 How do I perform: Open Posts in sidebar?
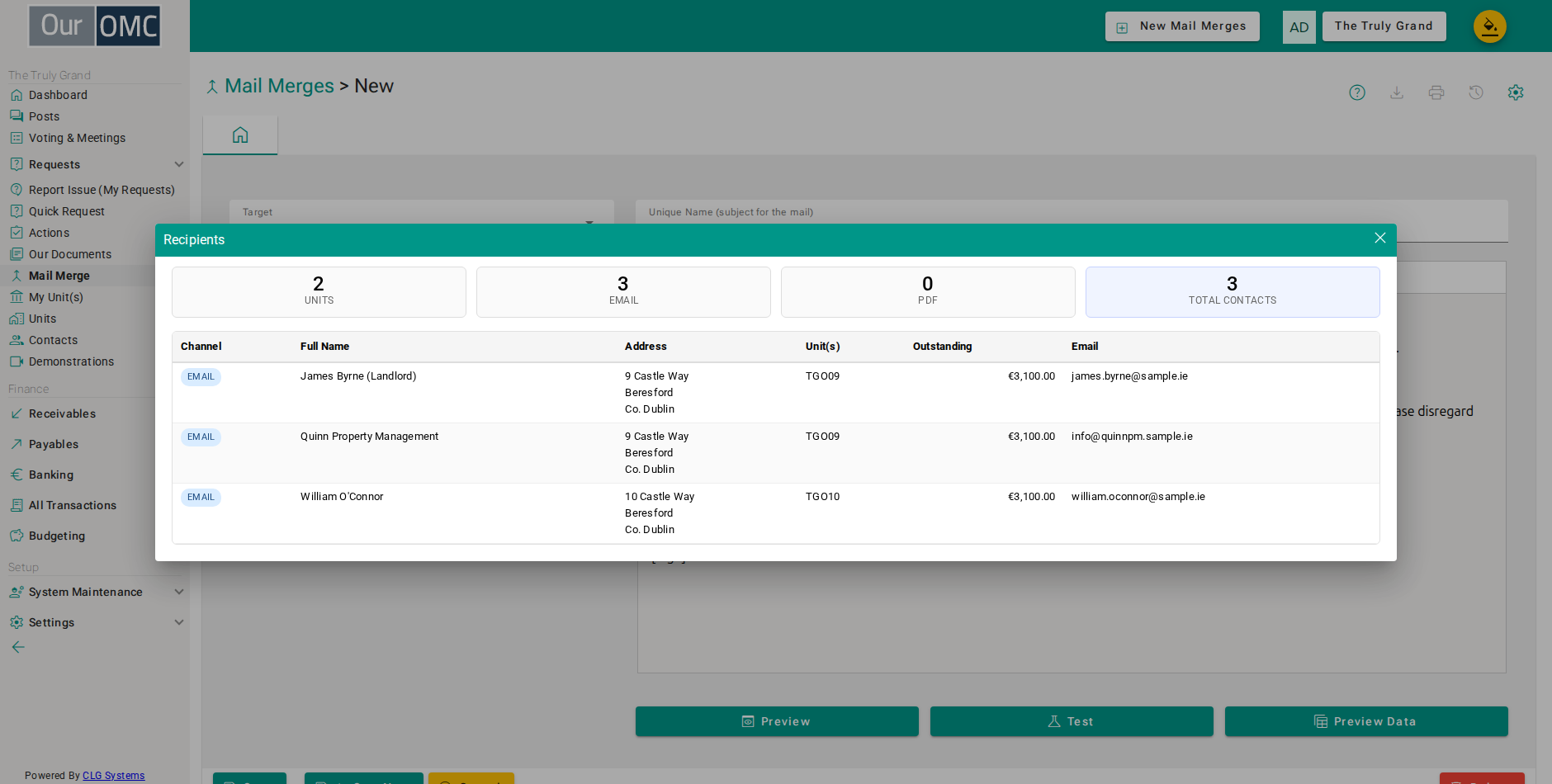pyautogui.click(x=44, y=116)
